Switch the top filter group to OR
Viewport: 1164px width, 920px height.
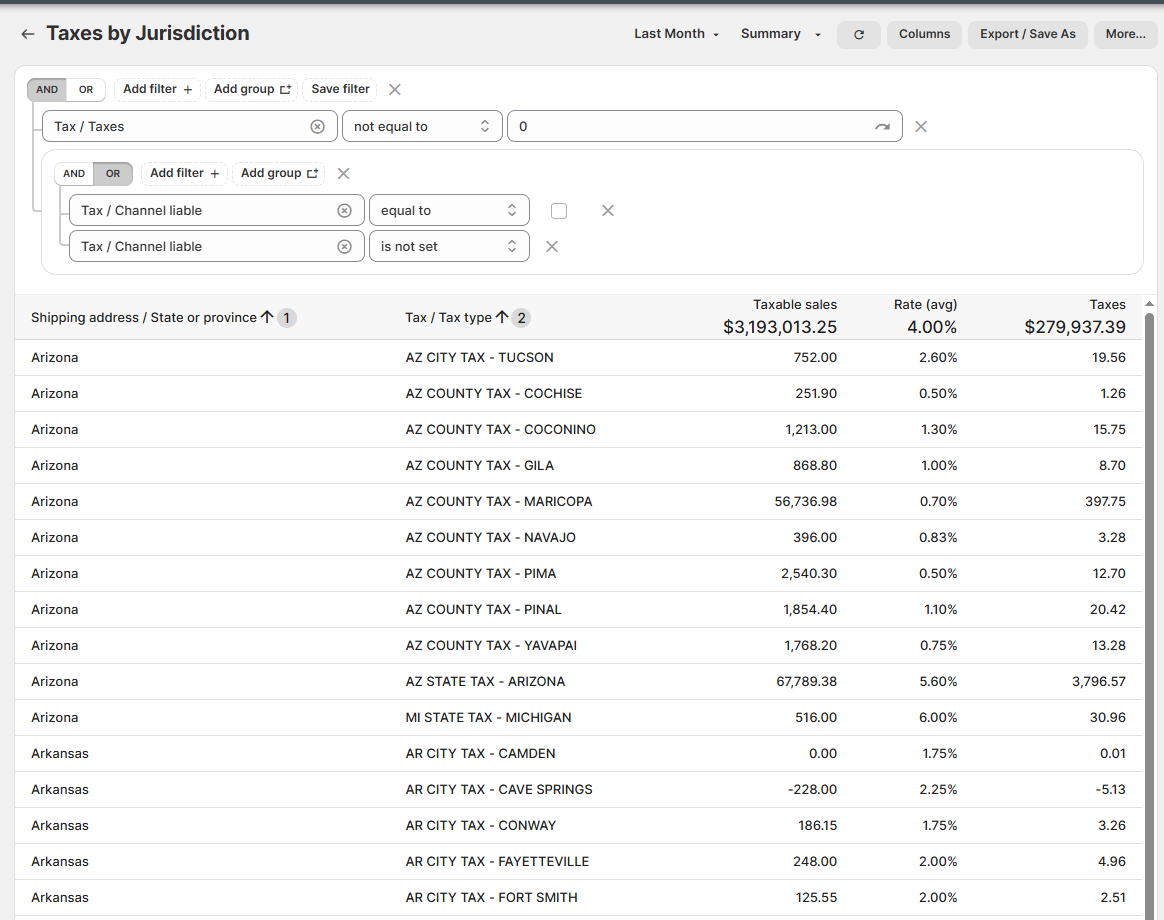(86, 90)
